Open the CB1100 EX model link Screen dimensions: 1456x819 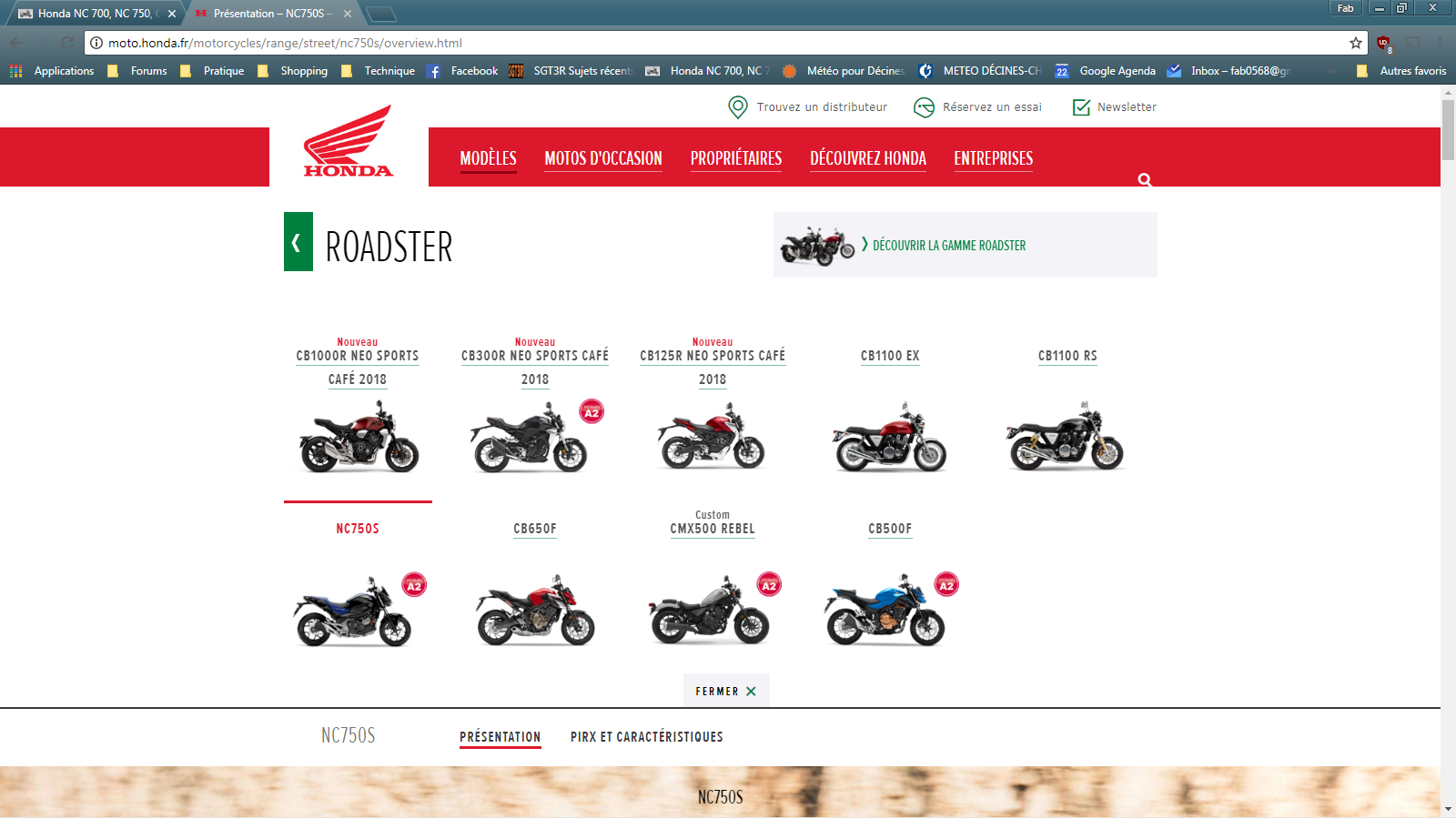click(x=889, y=356)
